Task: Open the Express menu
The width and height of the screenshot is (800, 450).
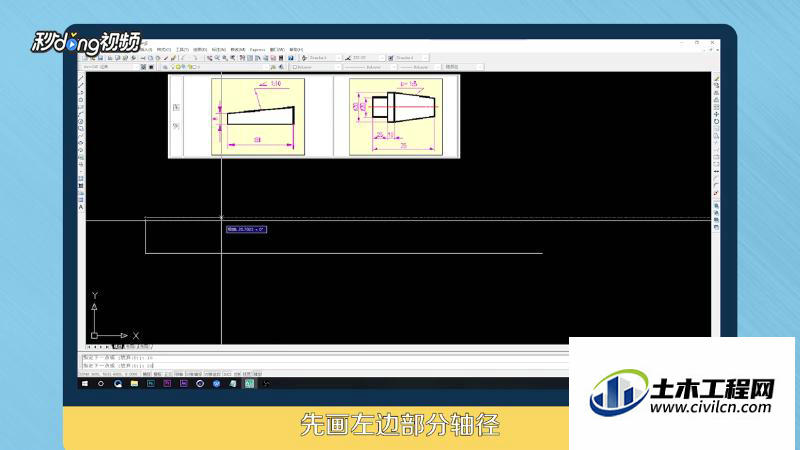Action: (x=258, y=49)
